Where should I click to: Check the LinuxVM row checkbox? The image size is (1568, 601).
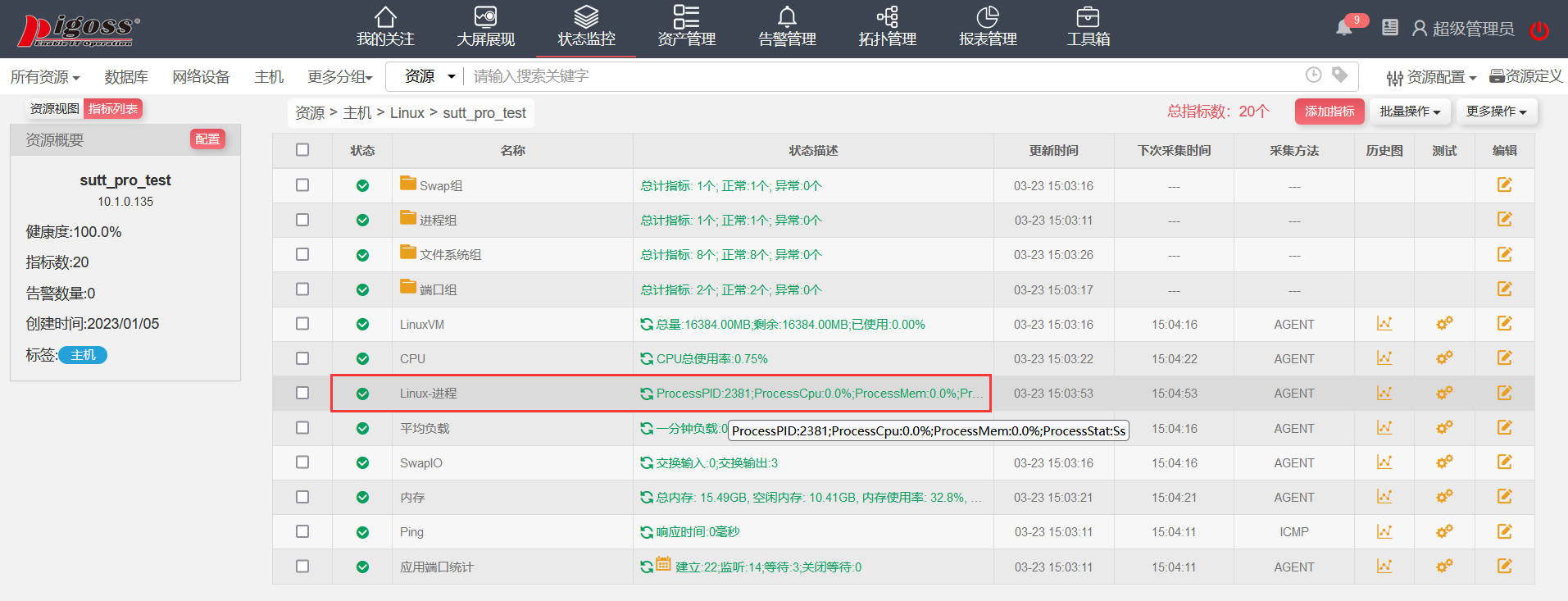302,324
